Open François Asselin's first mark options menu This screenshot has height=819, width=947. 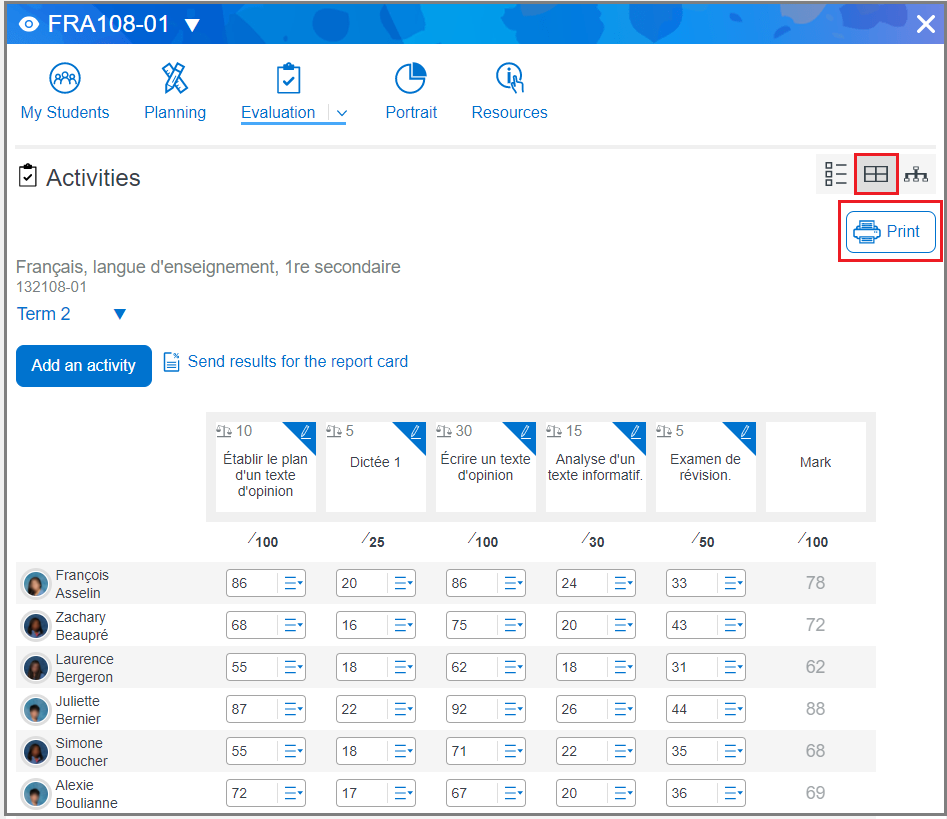click(x=293, y=583)
